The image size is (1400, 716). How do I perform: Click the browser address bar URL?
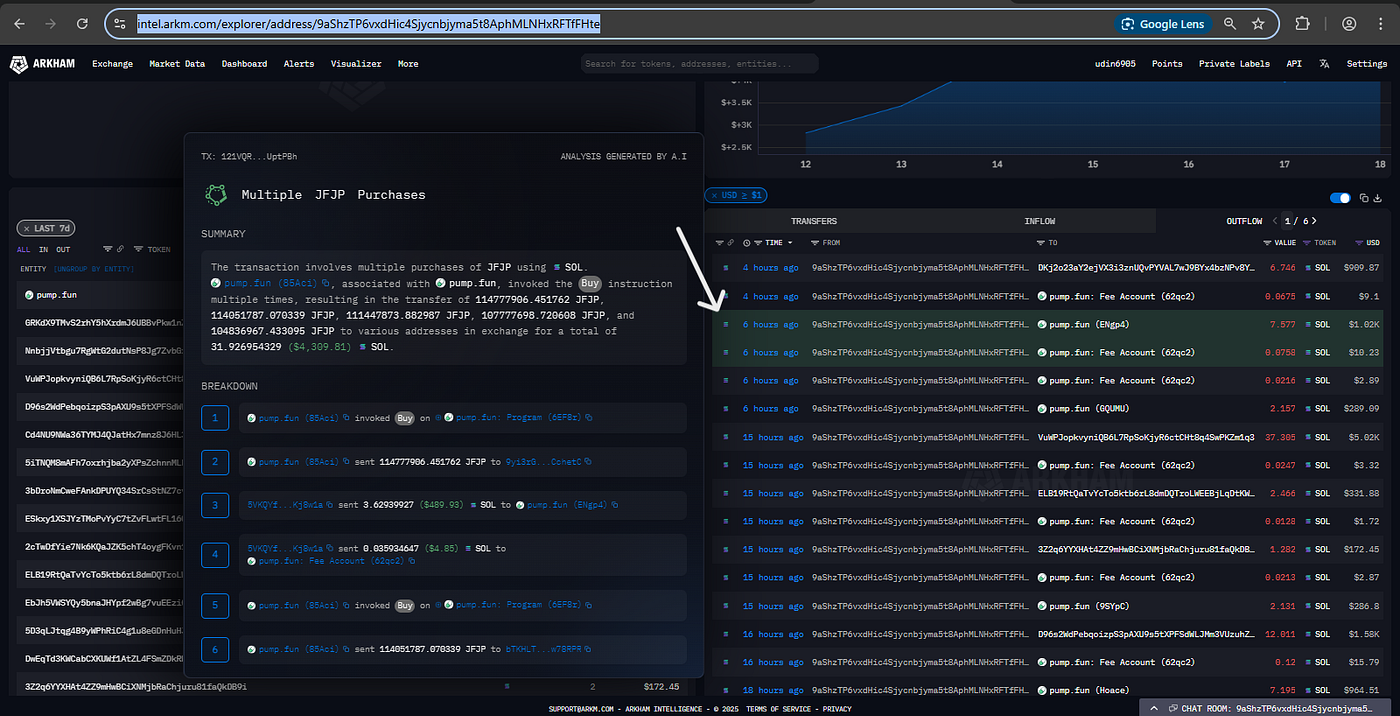coord(369,23)
